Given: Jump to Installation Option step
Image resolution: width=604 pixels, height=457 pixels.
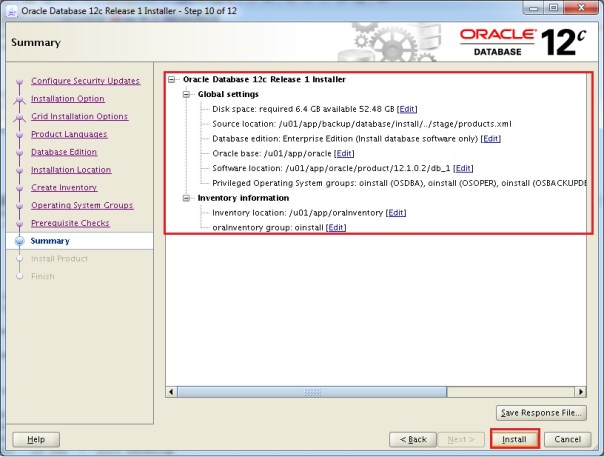Looking at the screenshot, I should pos(67,99).
